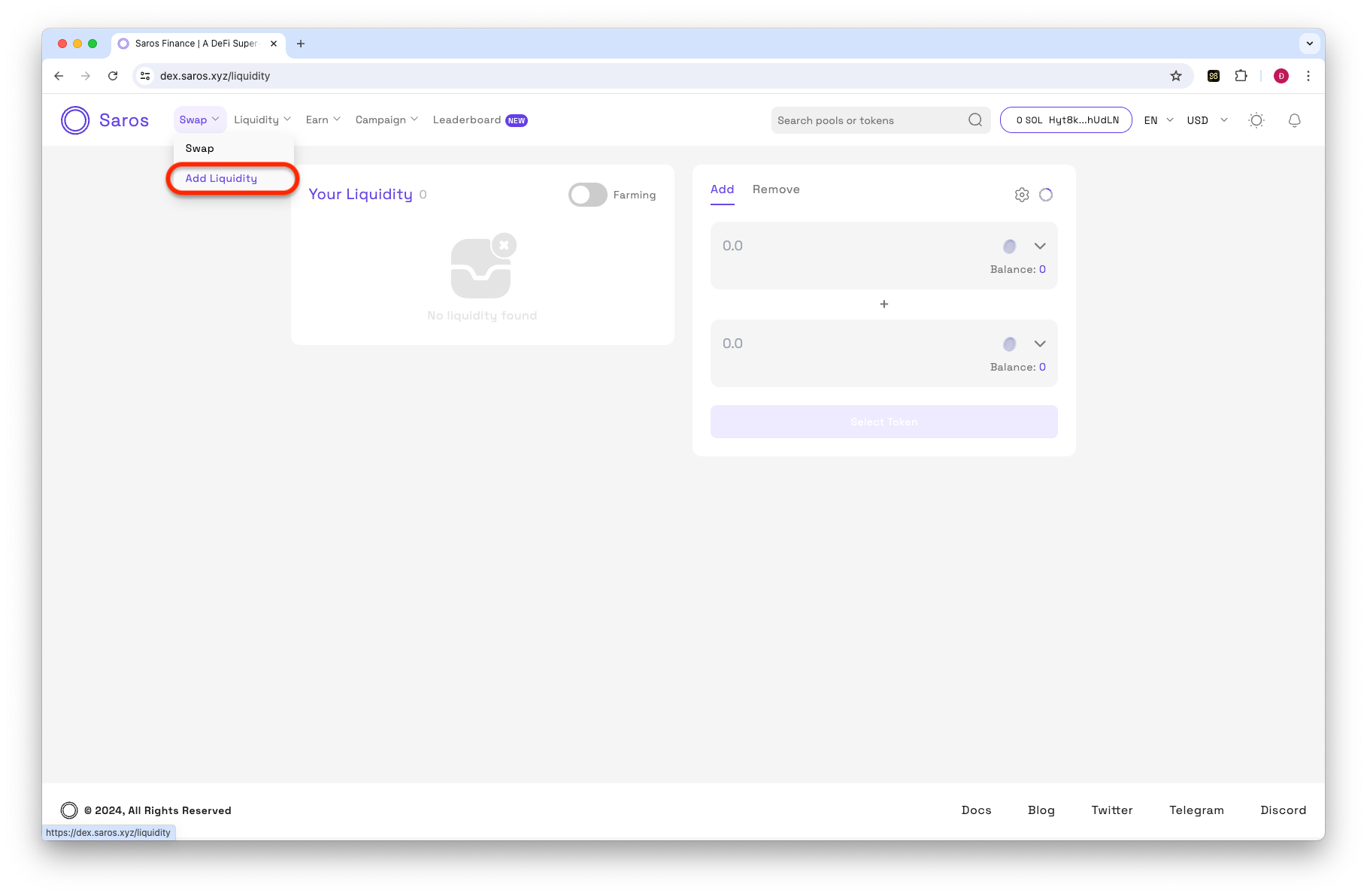1367x896 pixels.
Task: Click the Saros logo icon
Action: click(75, 120)
